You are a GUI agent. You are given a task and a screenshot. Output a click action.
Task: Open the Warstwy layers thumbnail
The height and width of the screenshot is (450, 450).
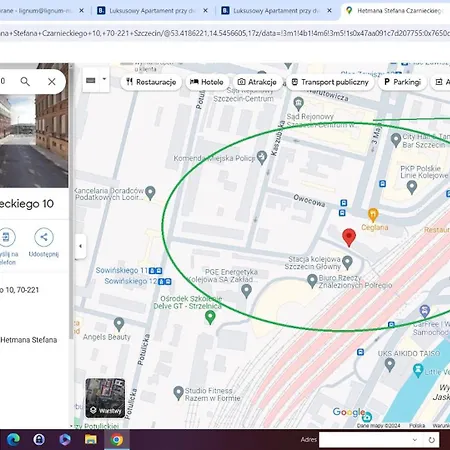[105, 398]
